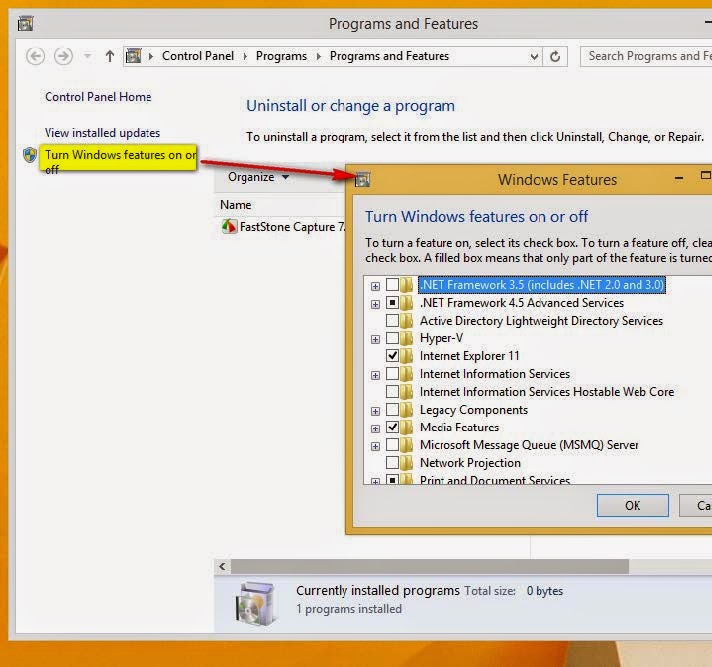Image resolution: width=712 pixels, height=667 pixels.
Task: Click folder icon beside IIS Hostable Web Core
Action: [x=407, y=391]
